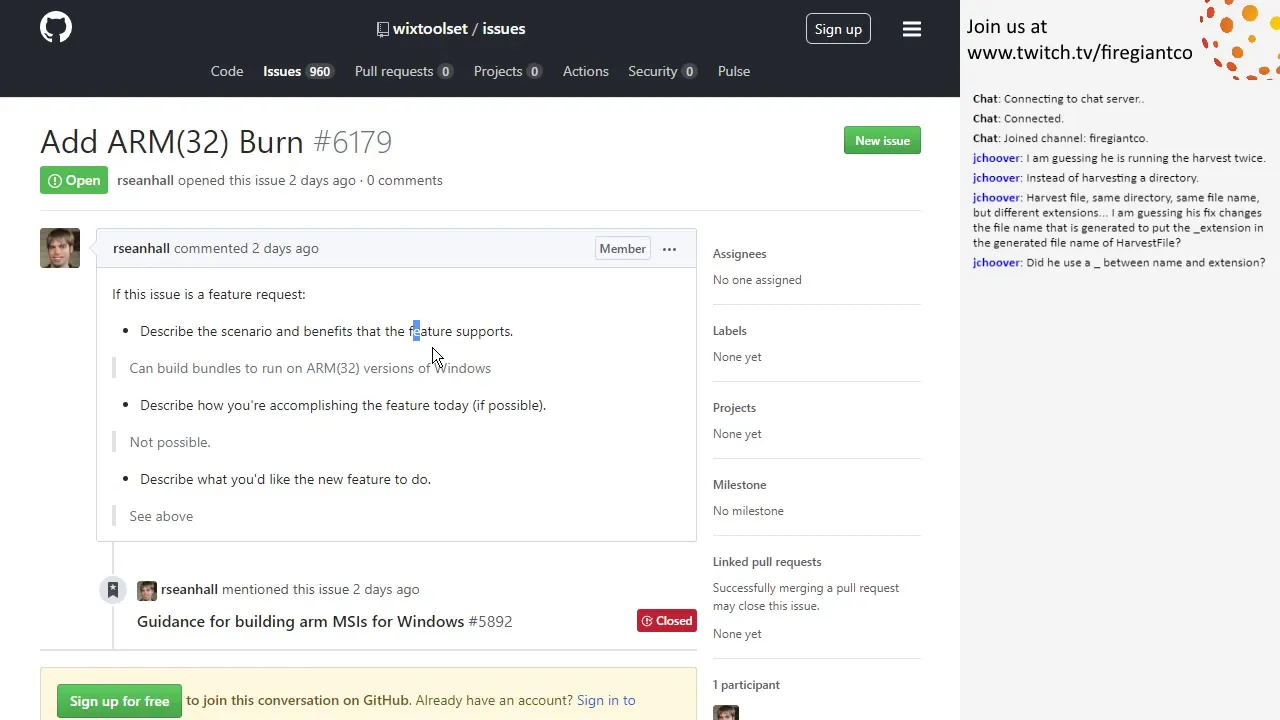Click rseanhall in the mentioned event line
Image resolution: width=1280 pixels, height=720 pixels.
(x=189, y=589)
